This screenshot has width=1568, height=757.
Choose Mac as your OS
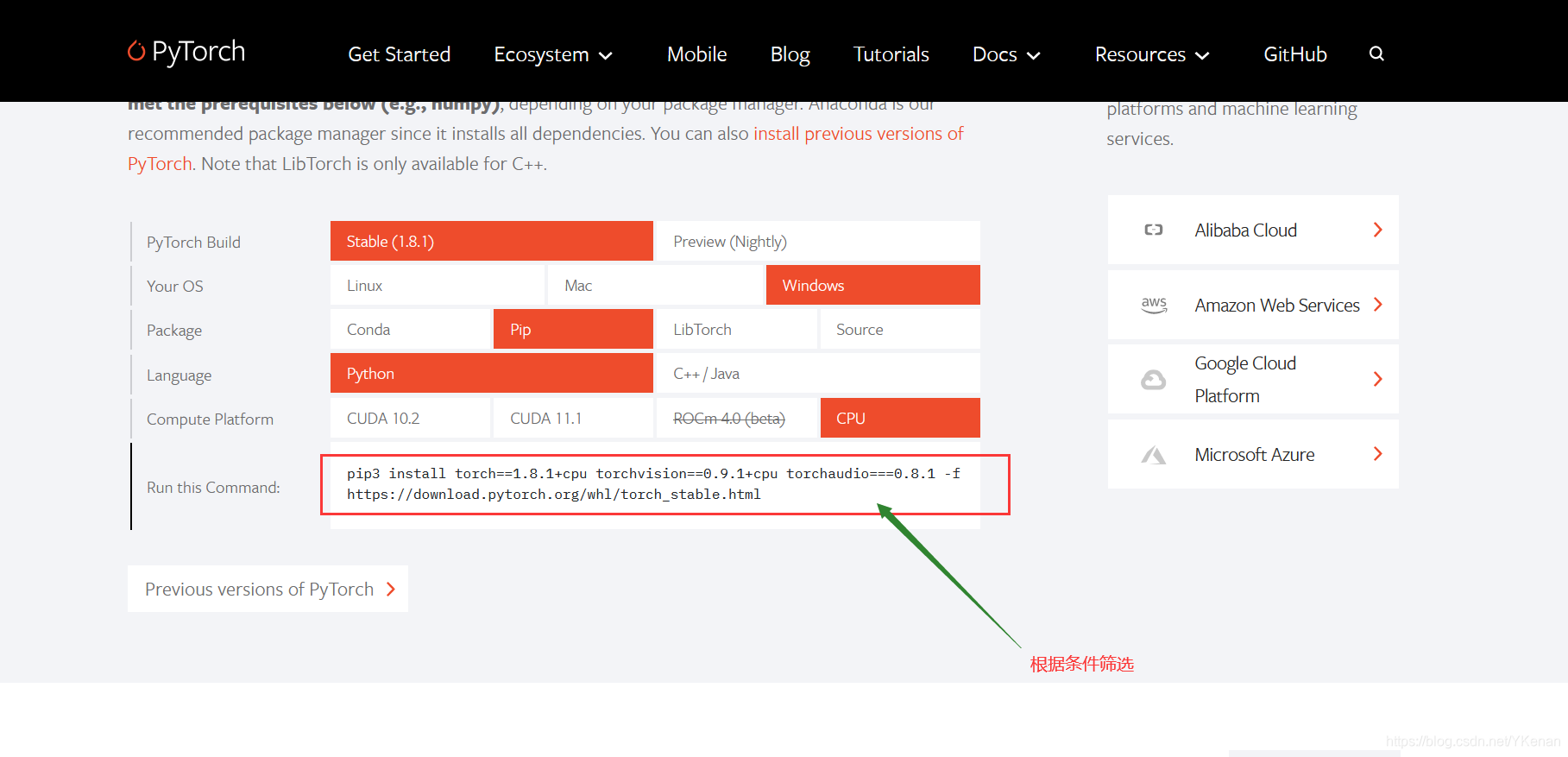[655, 285]
